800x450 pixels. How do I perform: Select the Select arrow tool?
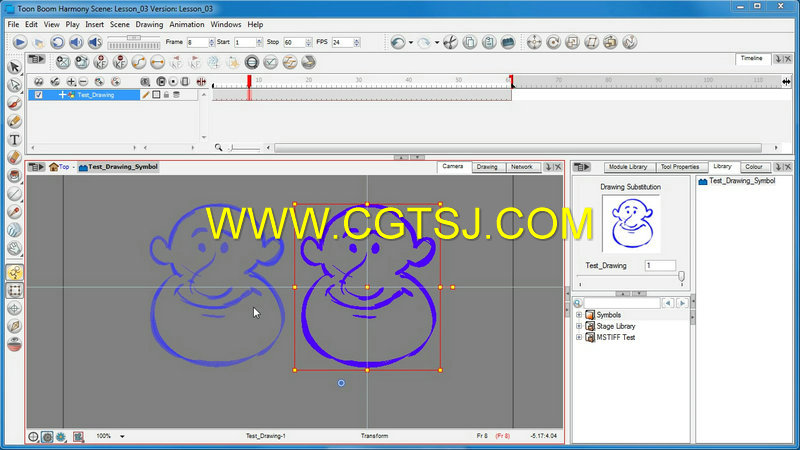(15, 67)
